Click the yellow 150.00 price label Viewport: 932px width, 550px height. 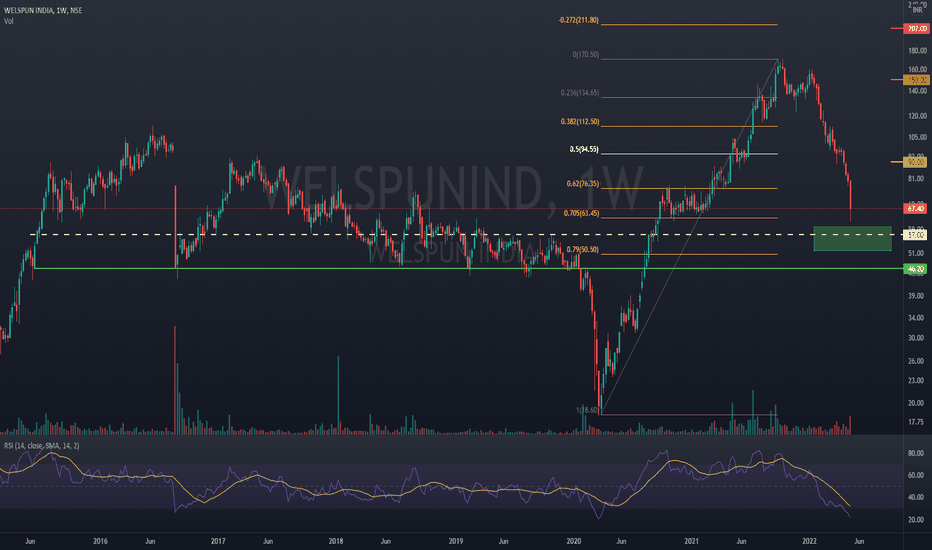pos(916,80)
